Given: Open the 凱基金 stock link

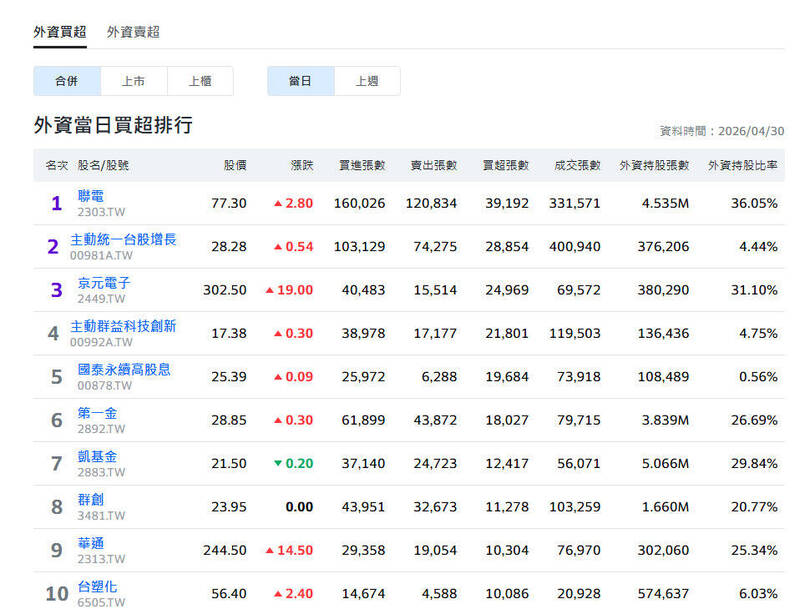Looking at the screenshot, I should (97, 456).
